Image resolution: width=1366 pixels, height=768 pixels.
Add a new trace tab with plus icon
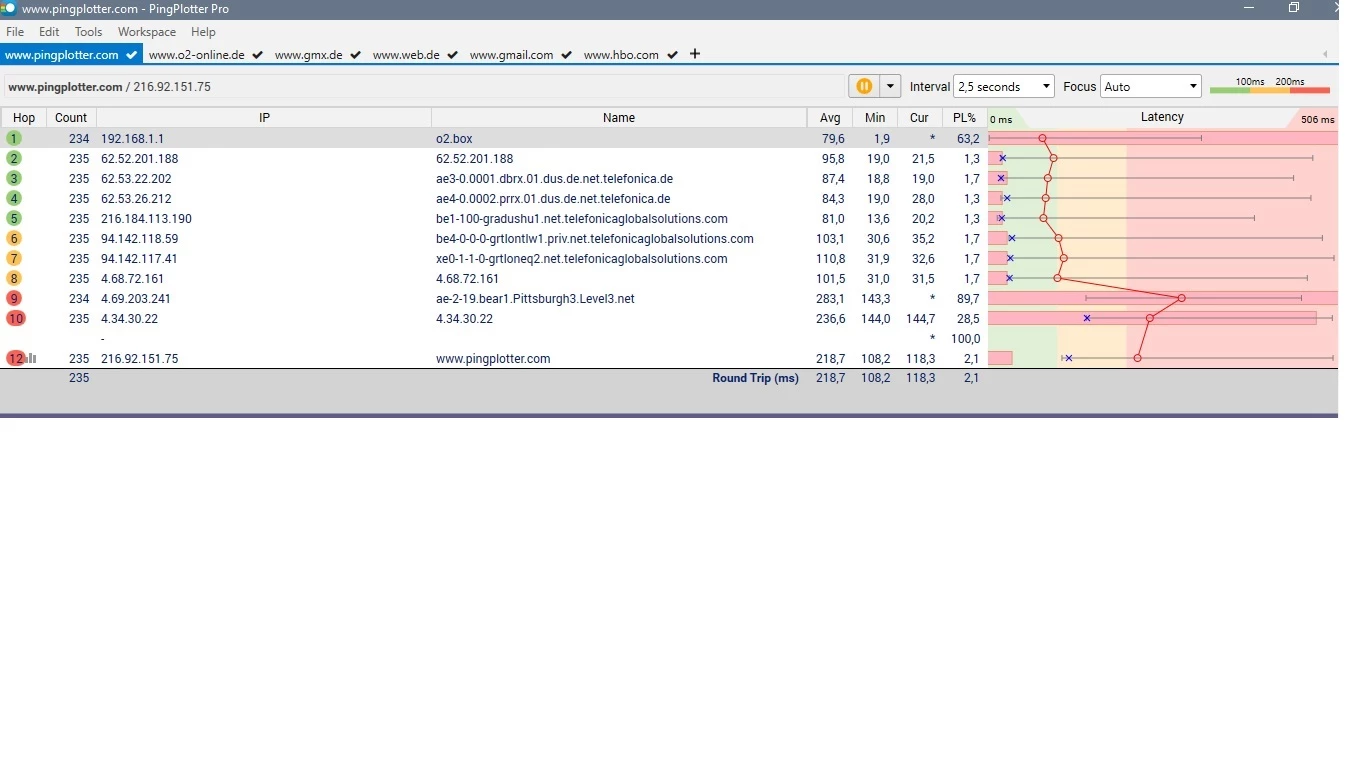click(695, 54)
